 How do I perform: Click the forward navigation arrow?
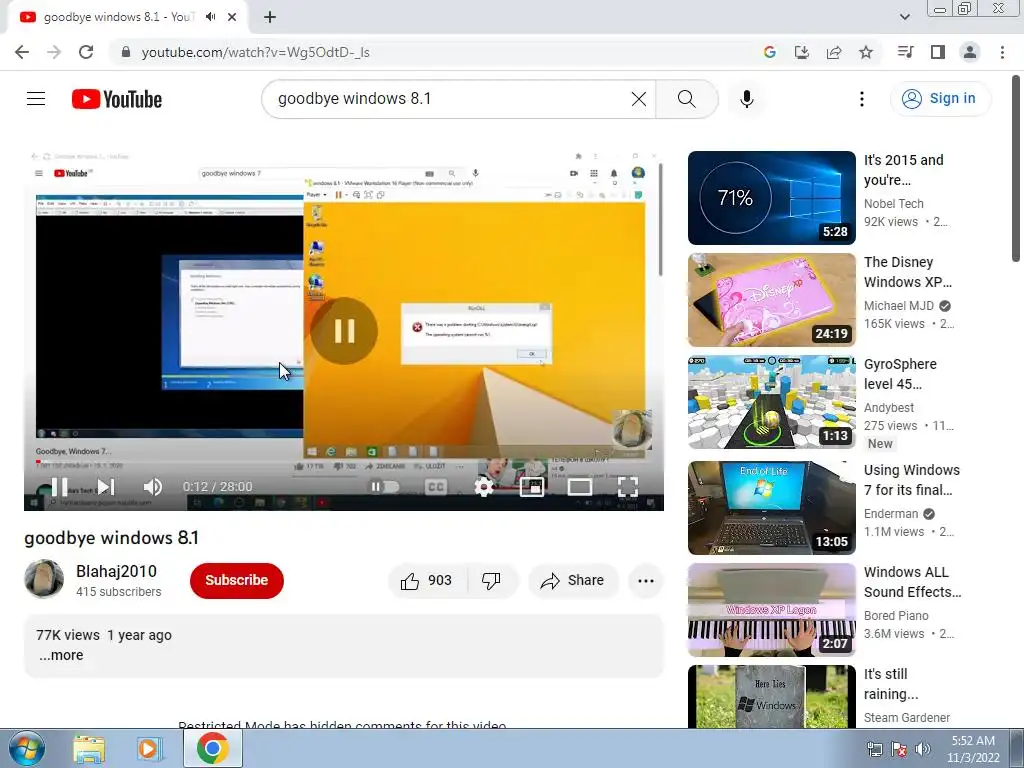[54, 52]
